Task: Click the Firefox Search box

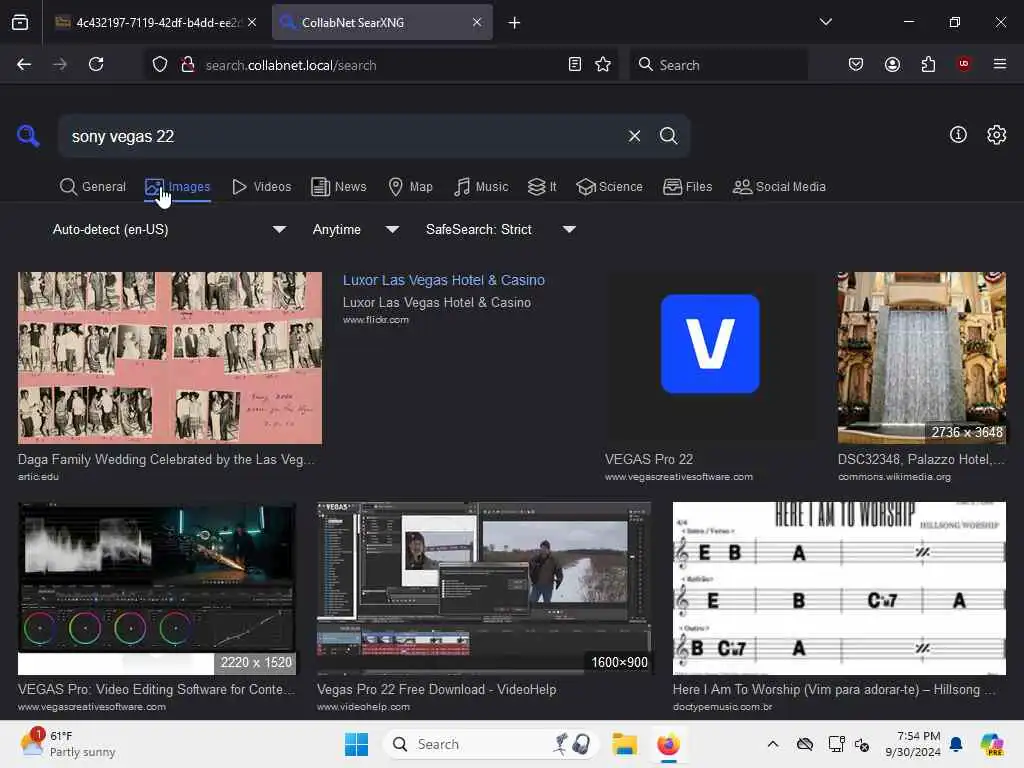Action: pyautogui.click(x=718, y=65)
